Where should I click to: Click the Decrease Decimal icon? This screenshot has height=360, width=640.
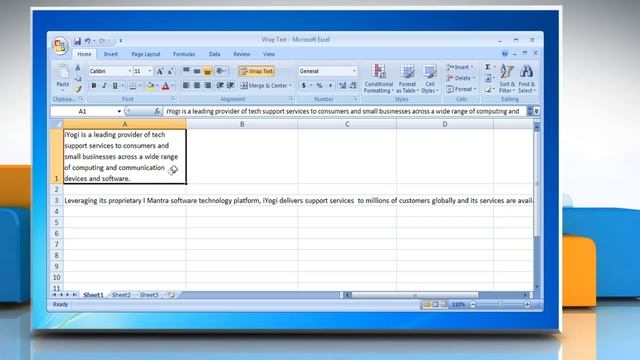click(x=353, y=85)
